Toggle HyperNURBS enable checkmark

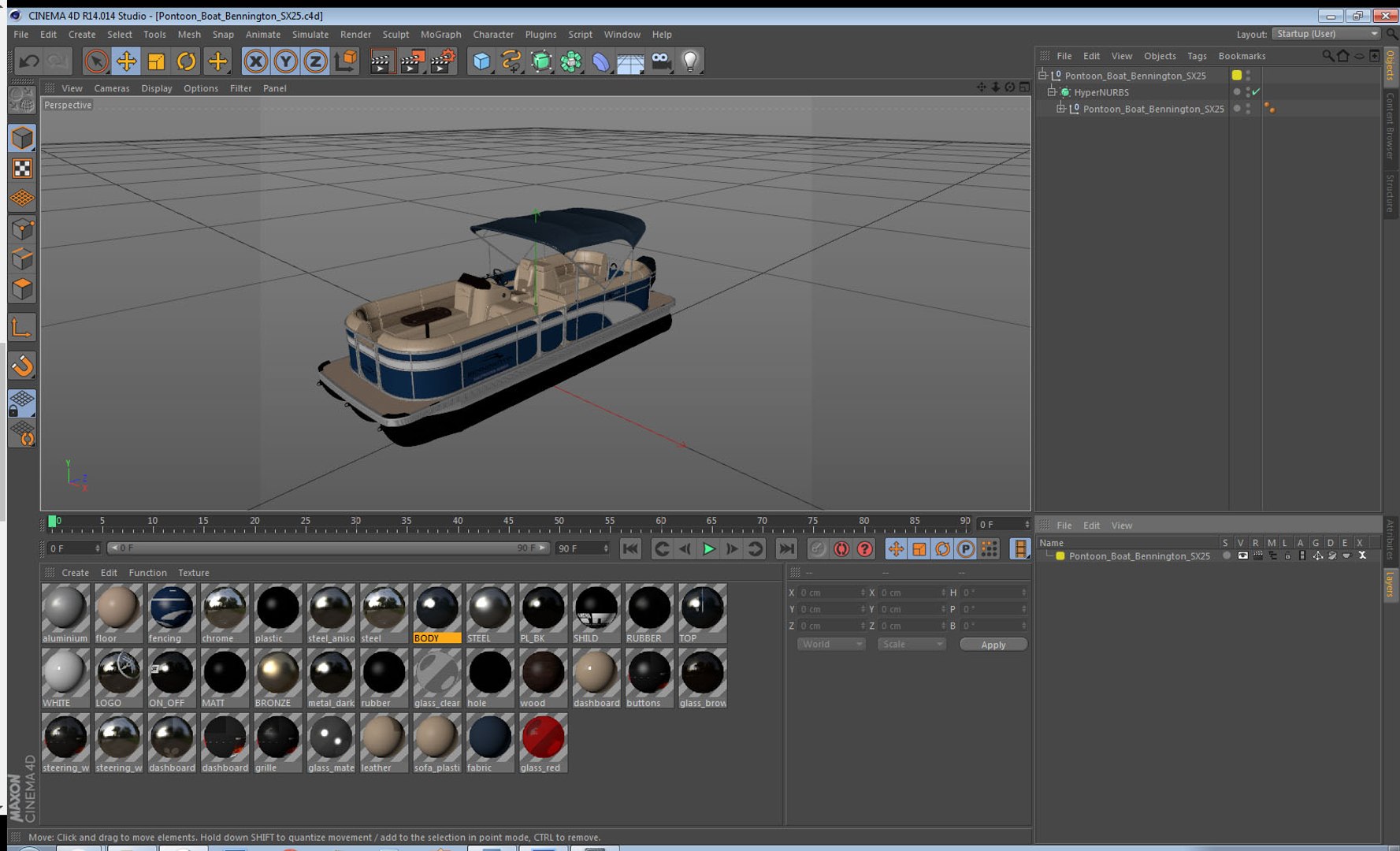click(x=1257, y=92)
